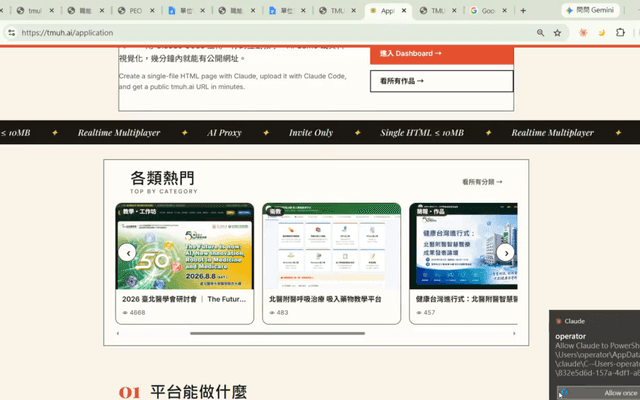640x400 pixels.
Task: Click the eye icon beside 4668 views
Action: [125, 313]
